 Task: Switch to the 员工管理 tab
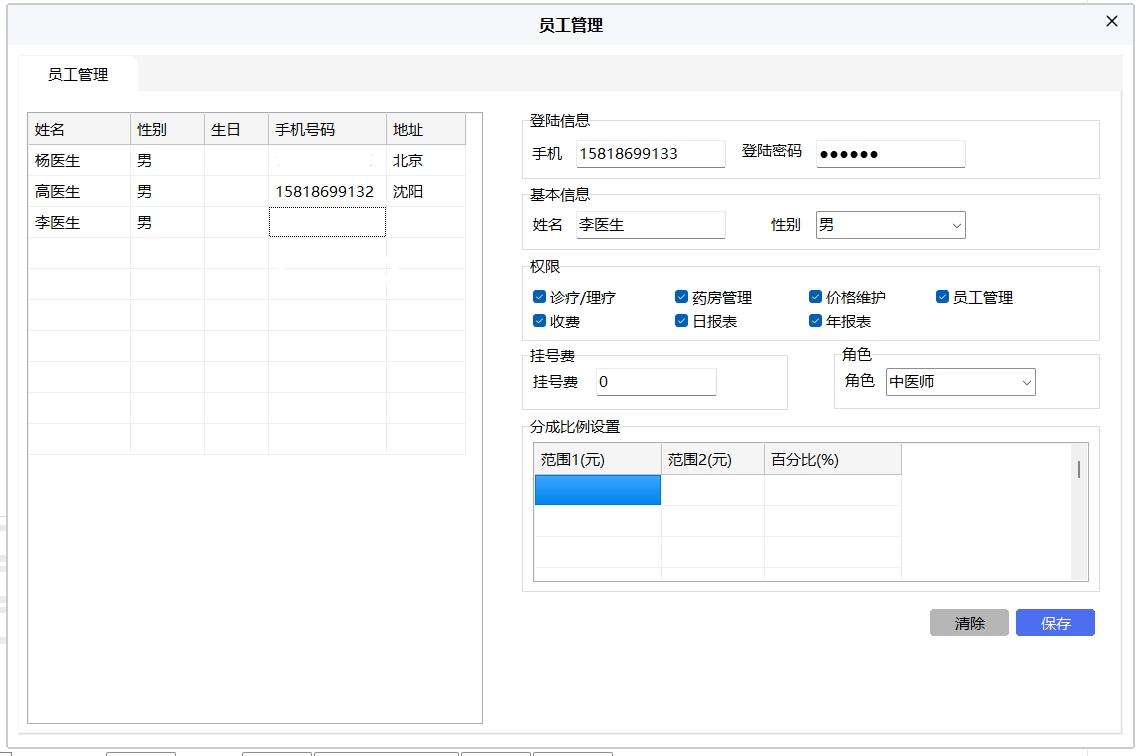(78, 75)
